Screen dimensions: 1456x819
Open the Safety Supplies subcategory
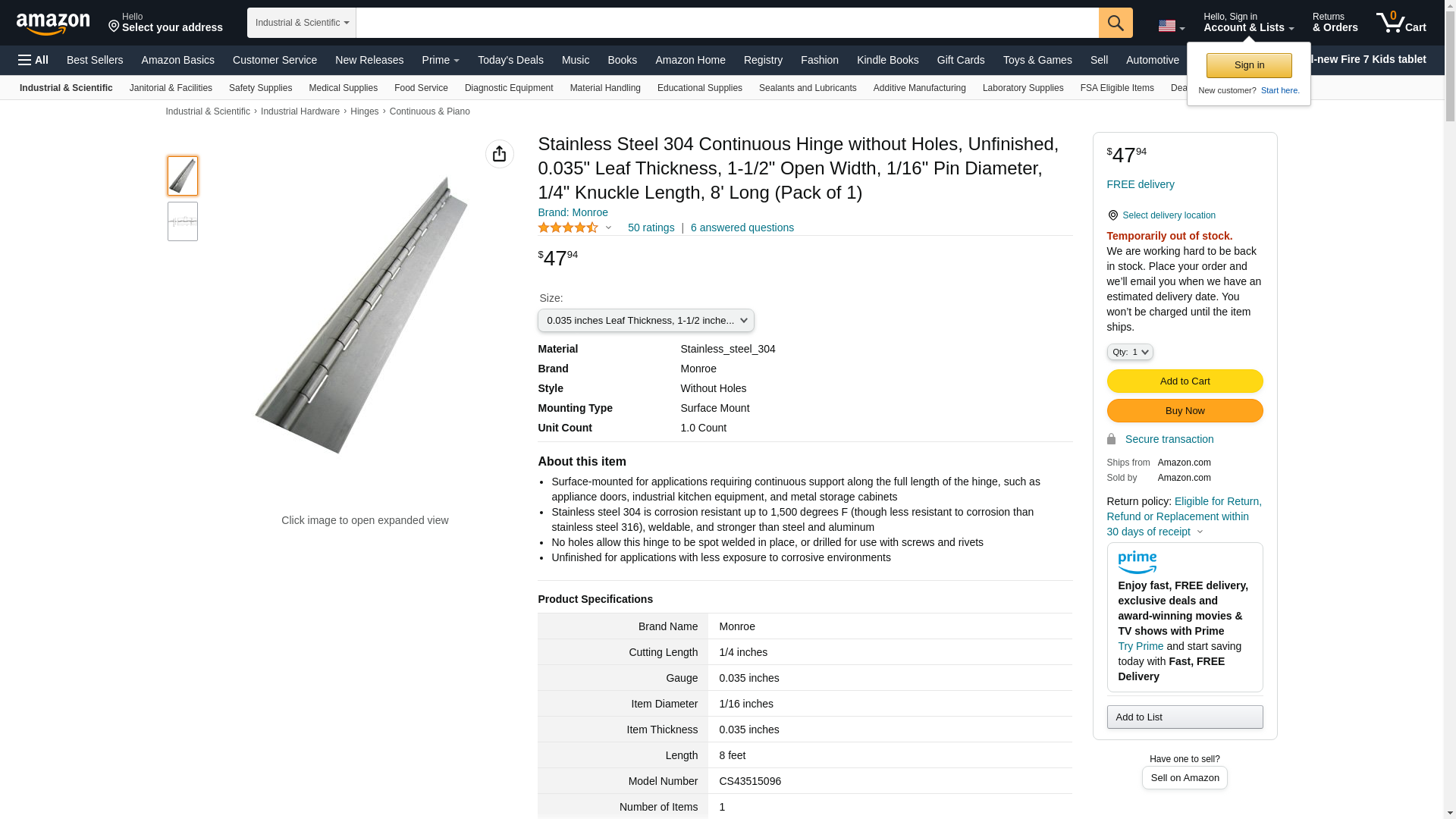click(260, 88)
